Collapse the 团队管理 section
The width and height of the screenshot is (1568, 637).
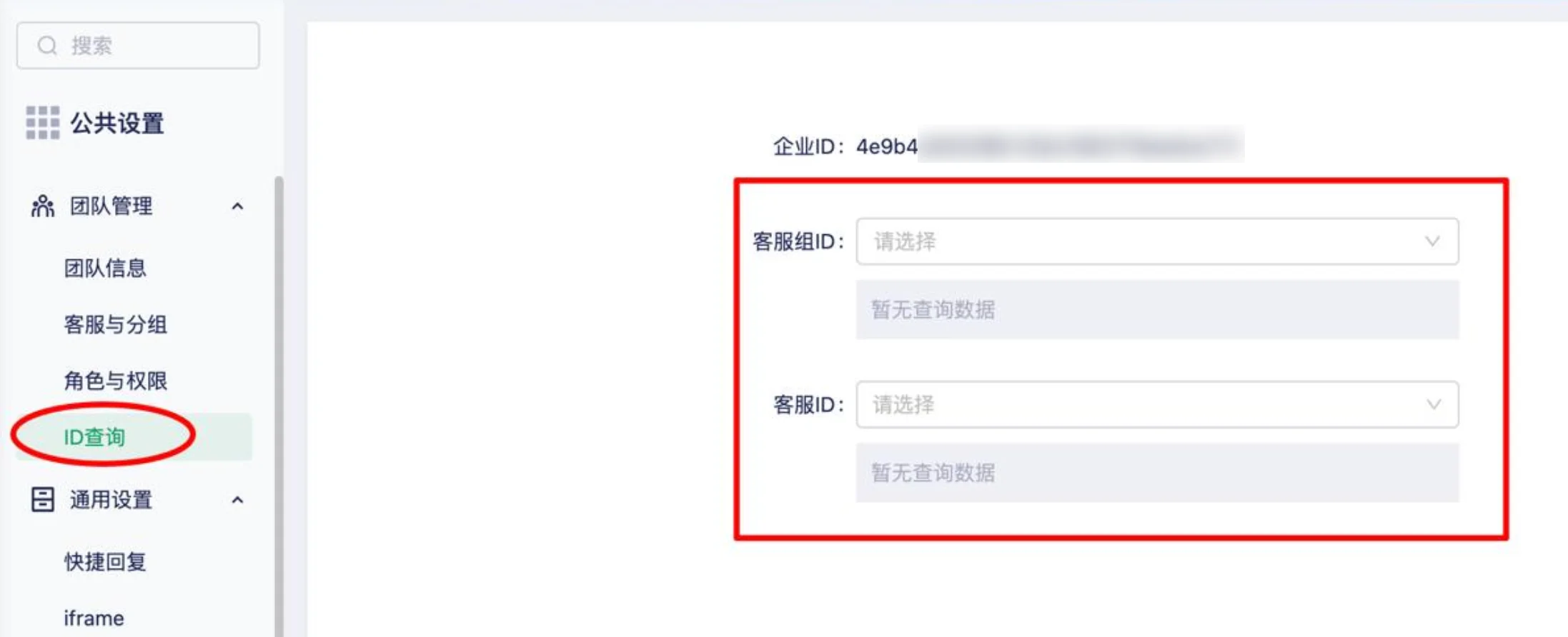(x=239, y=206)
